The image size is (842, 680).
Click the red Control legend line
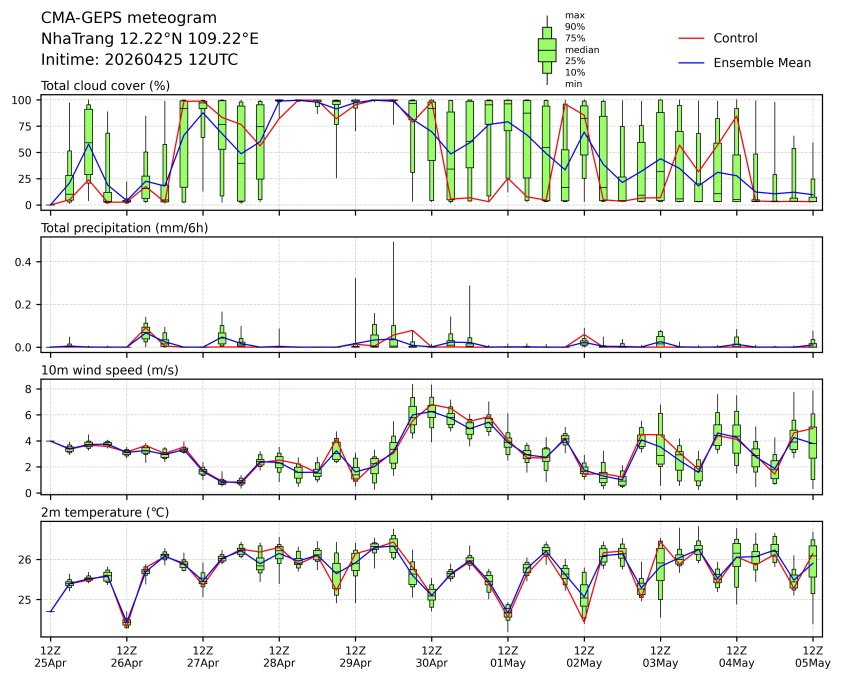pyautogui.click(x=692, y=38)
